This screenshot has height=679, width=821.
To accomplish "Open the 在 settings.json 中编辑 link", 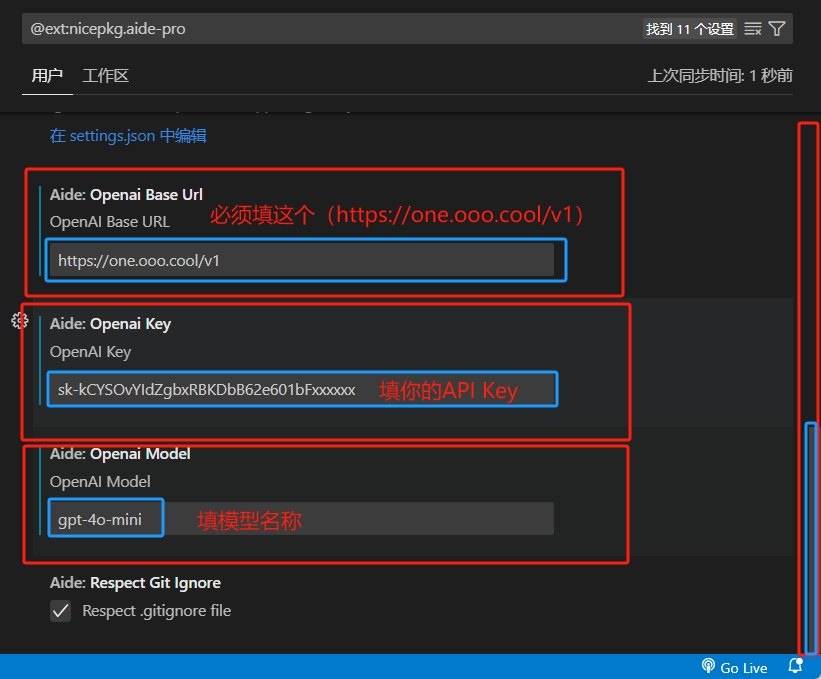I will click(128, 136).
